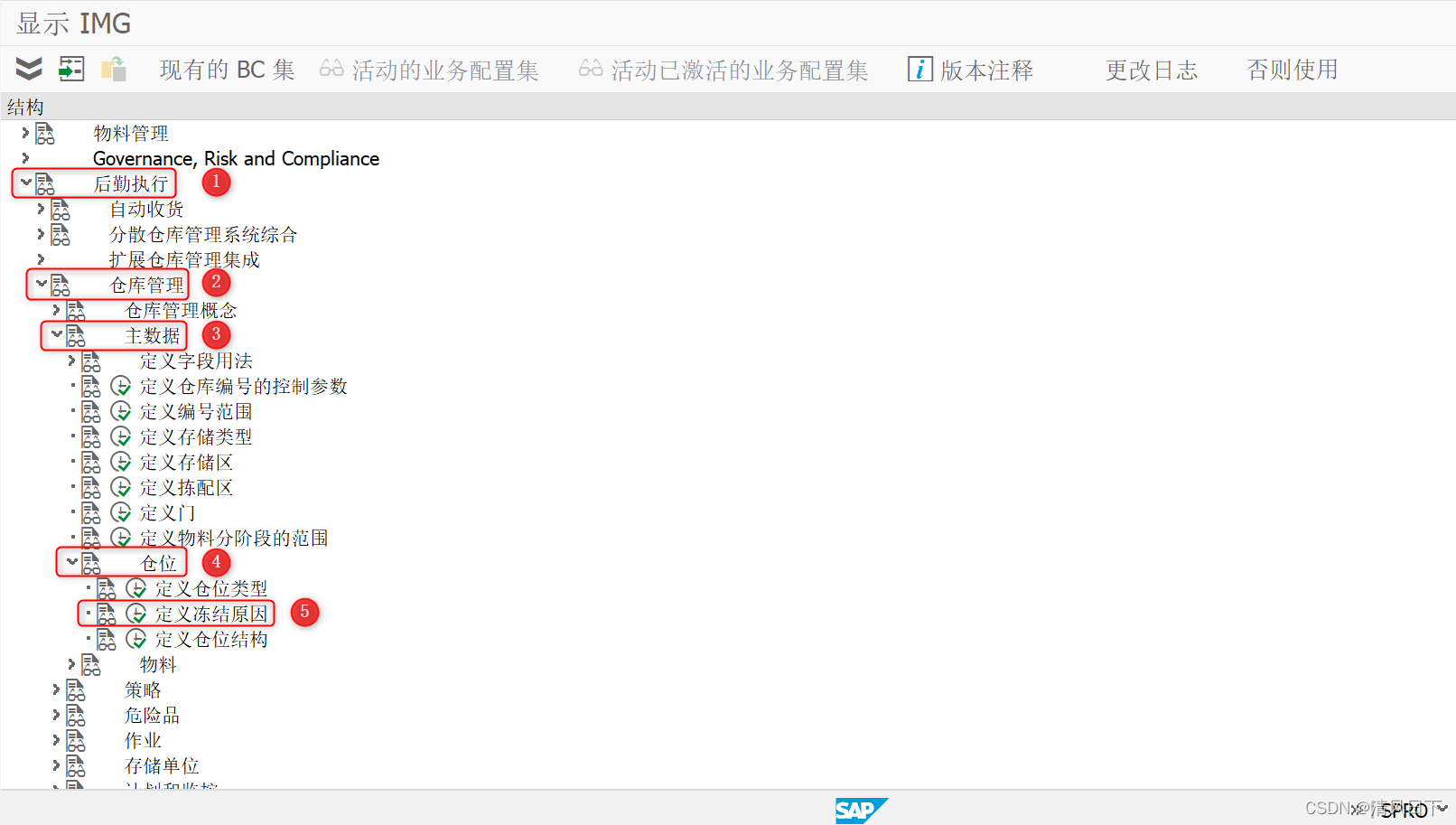
Task: Click the position-on-node toolbar icon
Action: tap(71, 69)
